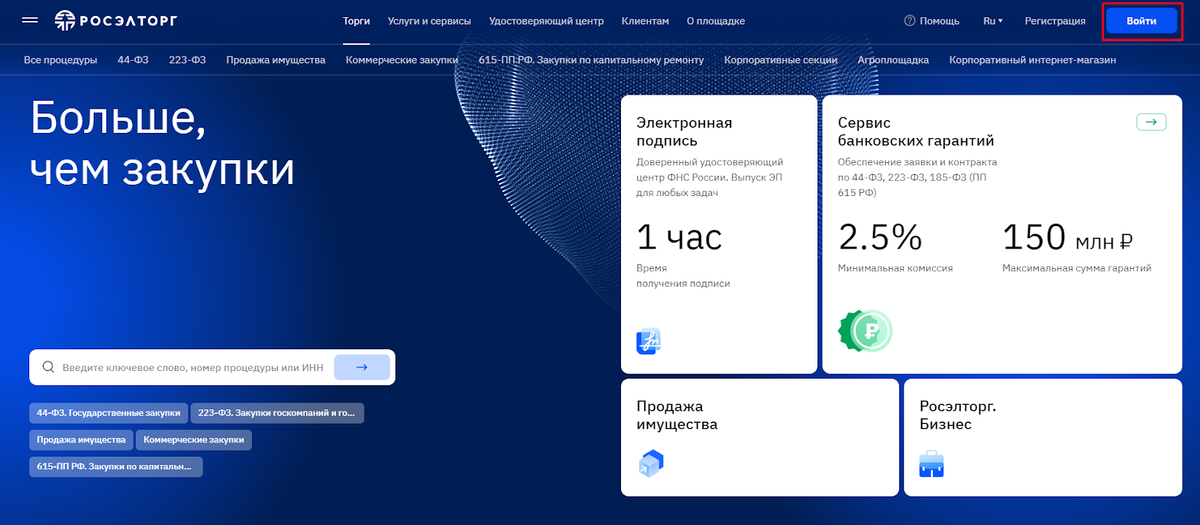The image size is (1200, 525).
Task: Open Коммерческие закупки in the submenu
Action: point(402,60)
